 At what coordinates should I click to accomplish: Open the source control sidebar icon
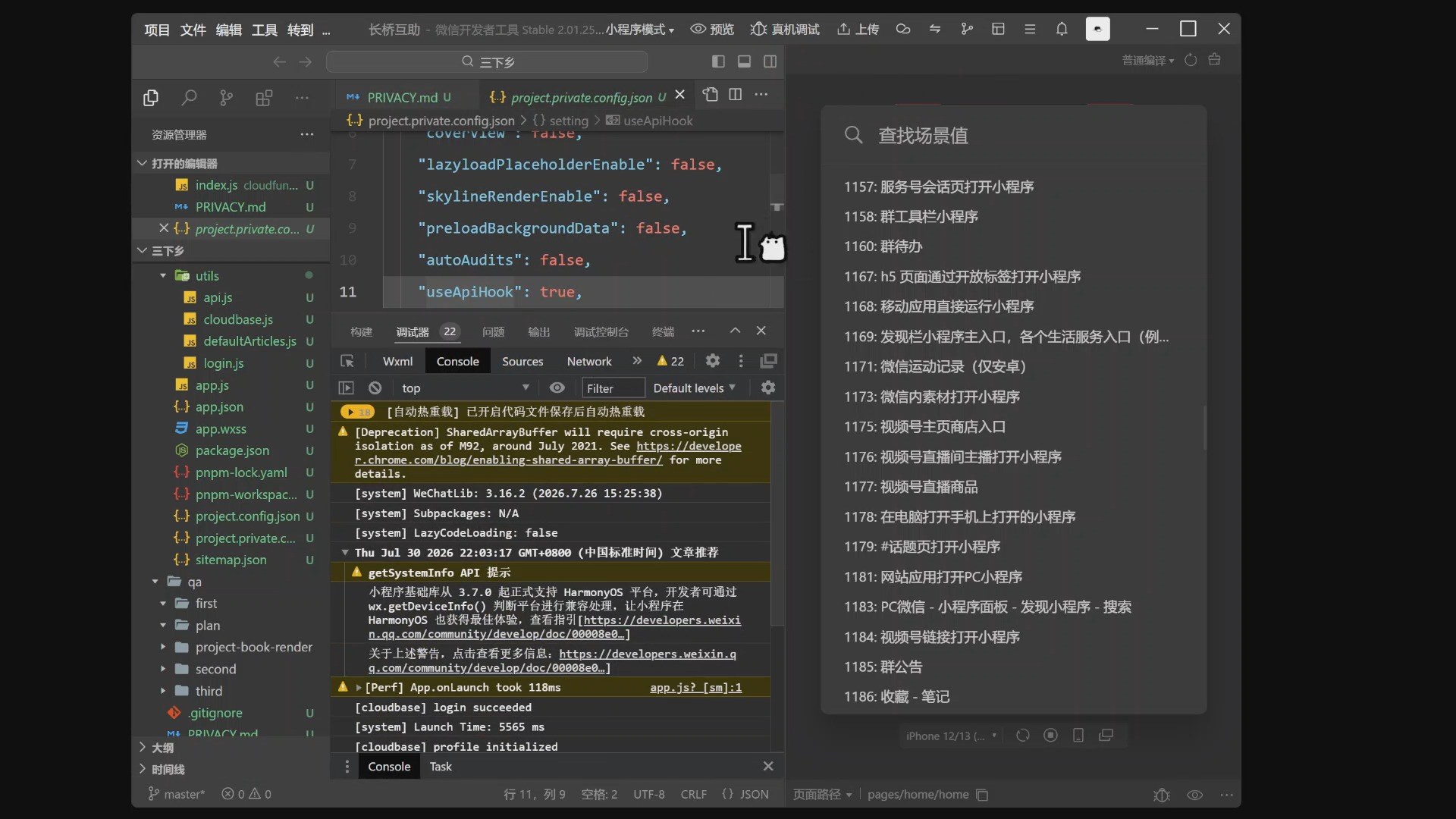tap(226, 98)
